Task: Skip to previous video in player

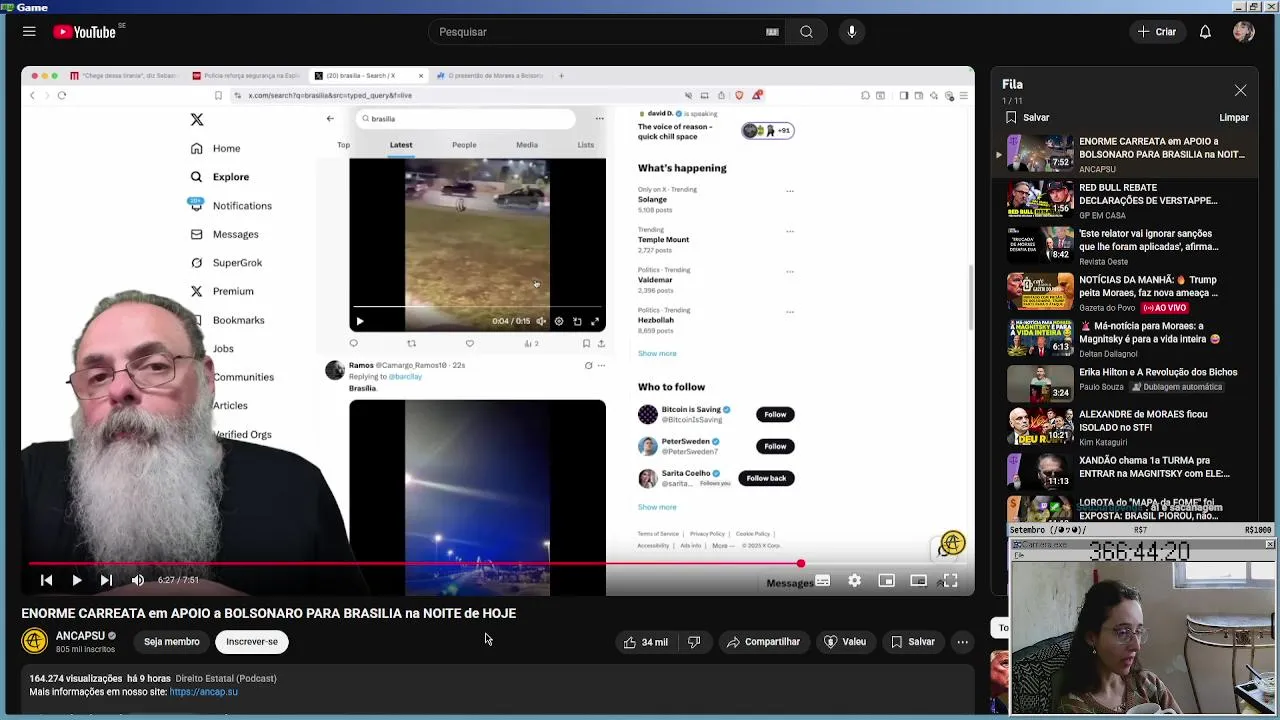Action: pos(46,580)
